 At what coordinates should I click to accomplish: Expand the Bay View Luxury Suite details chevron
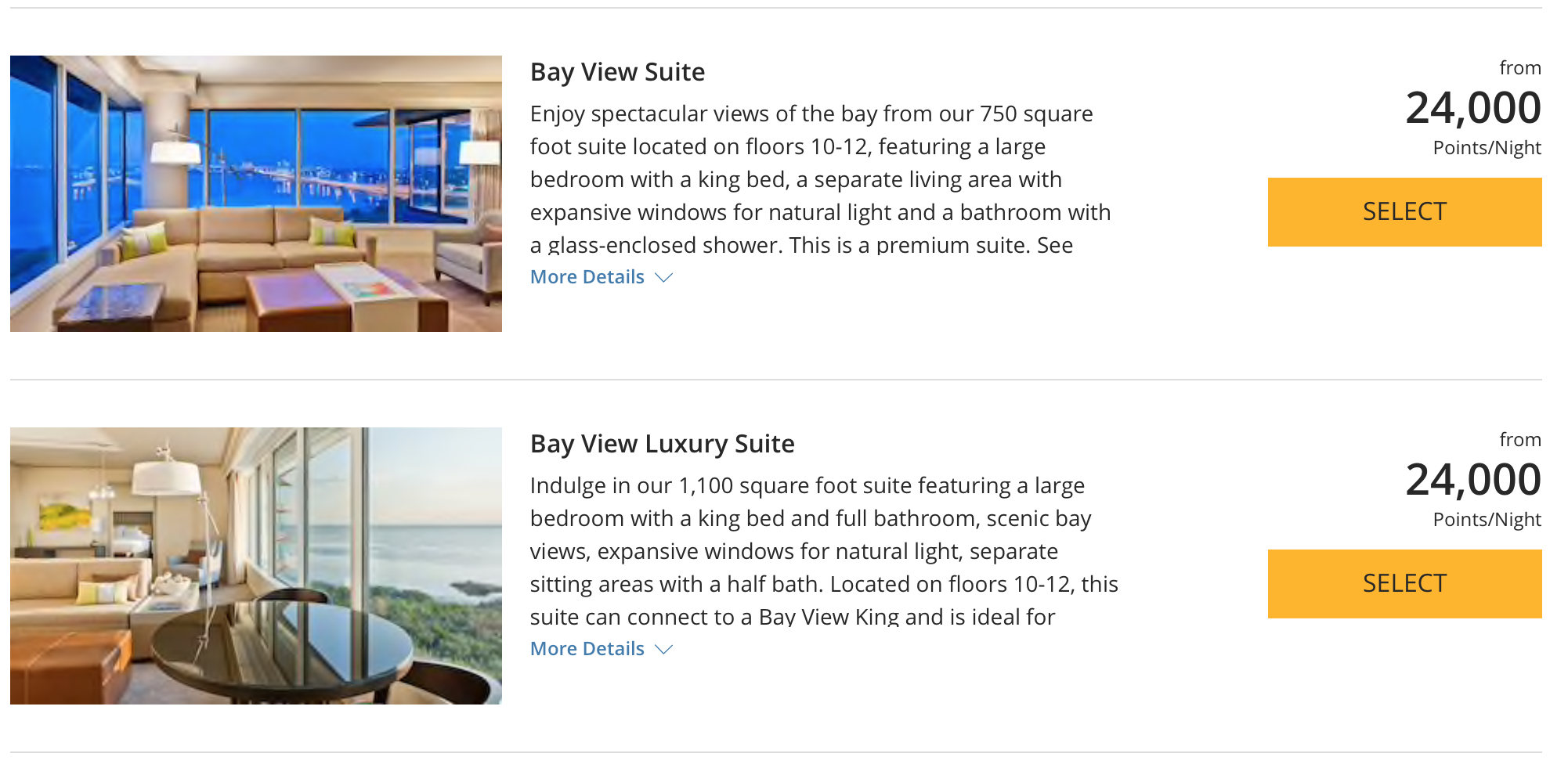(664, 650)
